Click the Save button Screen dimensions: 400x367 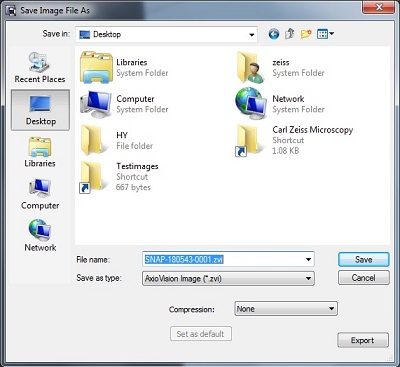click(x=364, y=259)
